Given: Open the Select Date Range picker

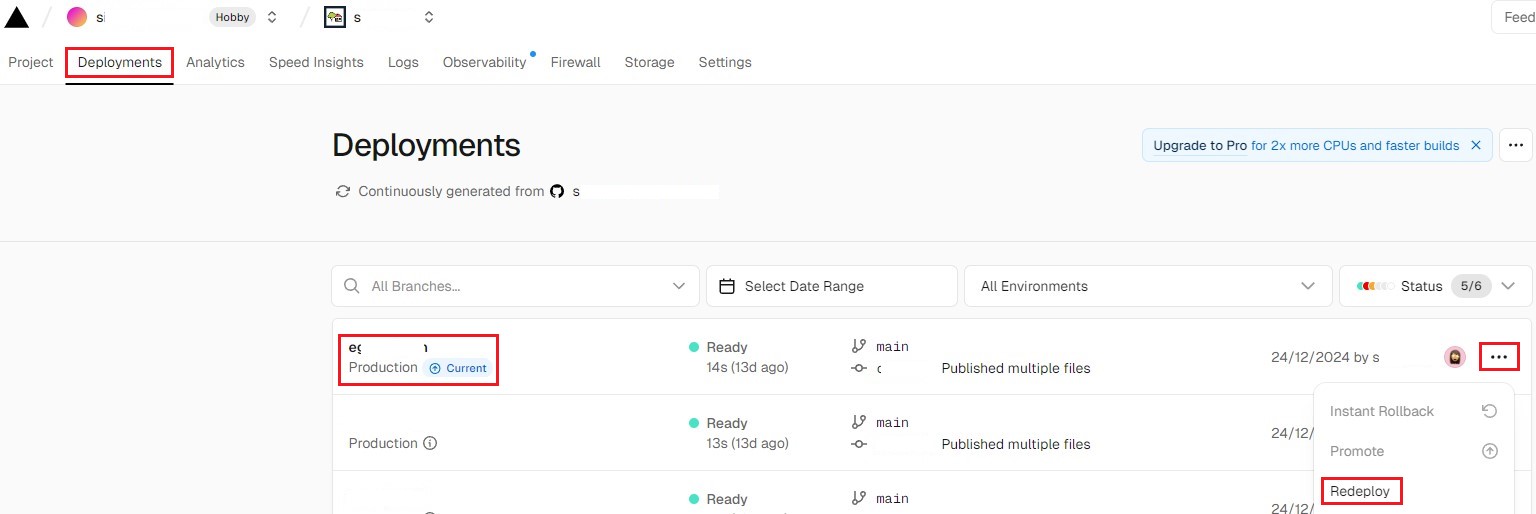Looking at the screenshot, I should pyautogui.click(x=831, y=286).
